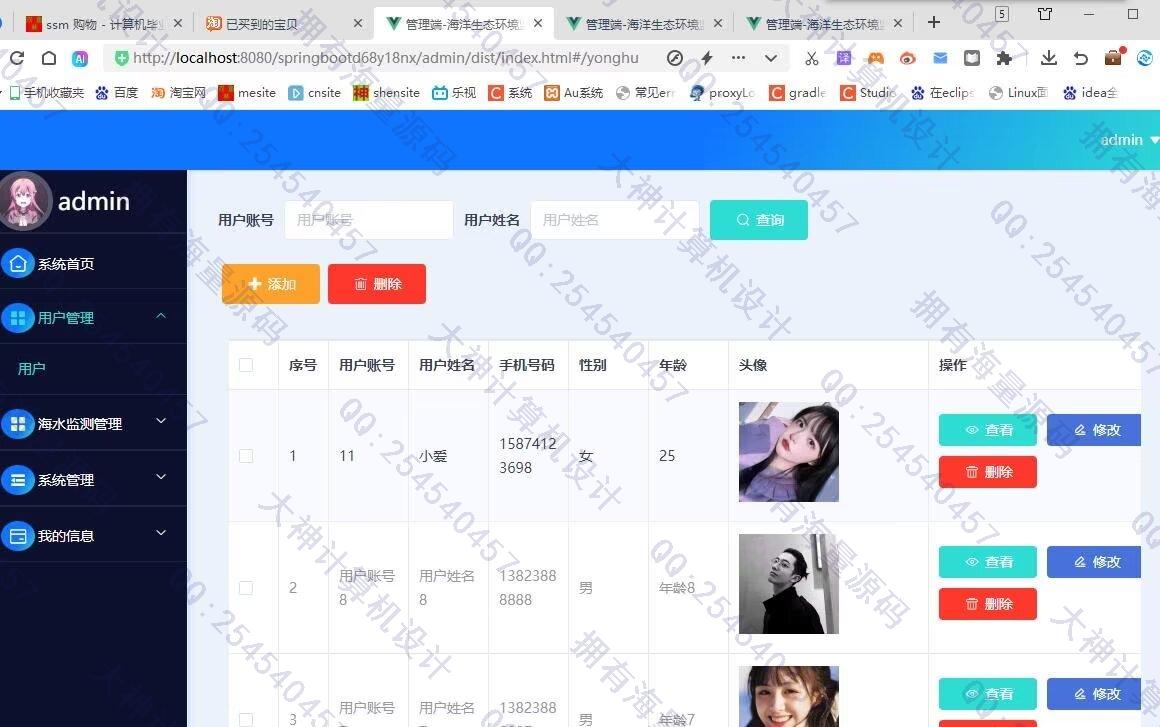Open the downloads arrow icon
The height and width of the screenshot is (727, 1160).
click(x=1048, y=58)
